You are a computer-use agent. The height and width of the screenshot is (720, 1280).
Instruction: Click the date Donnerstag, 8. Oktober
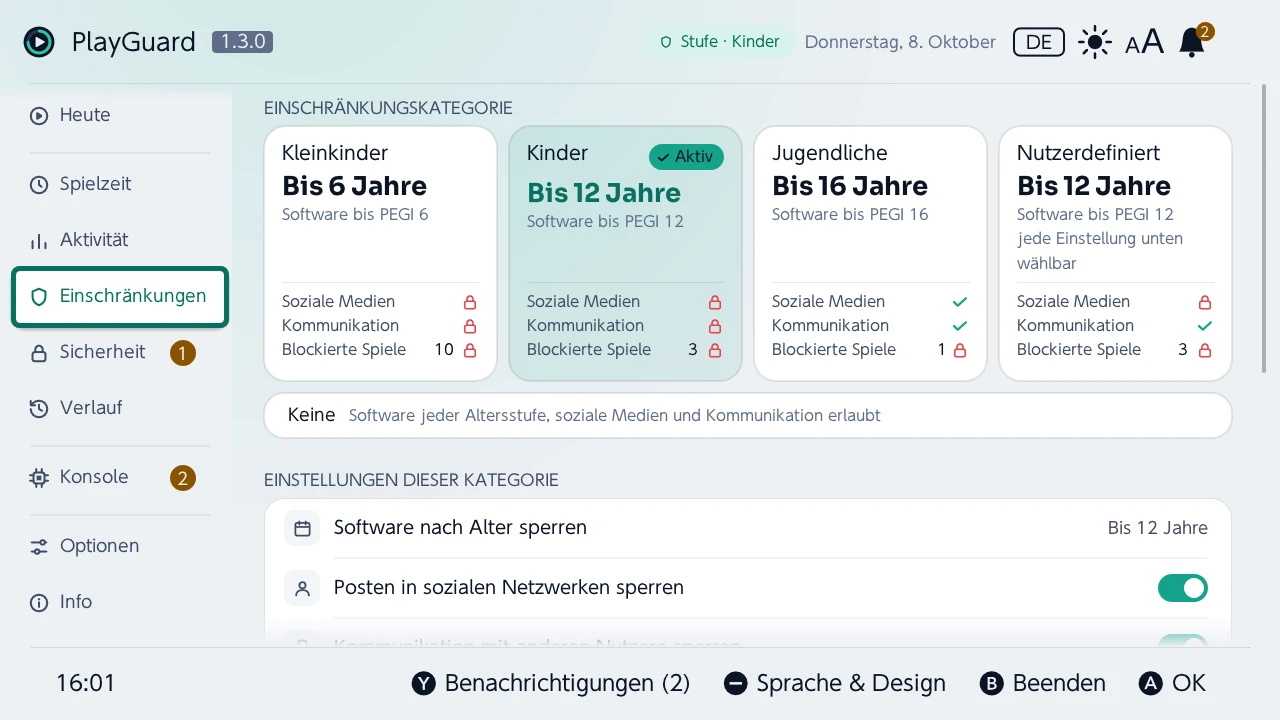pos(900,42)
